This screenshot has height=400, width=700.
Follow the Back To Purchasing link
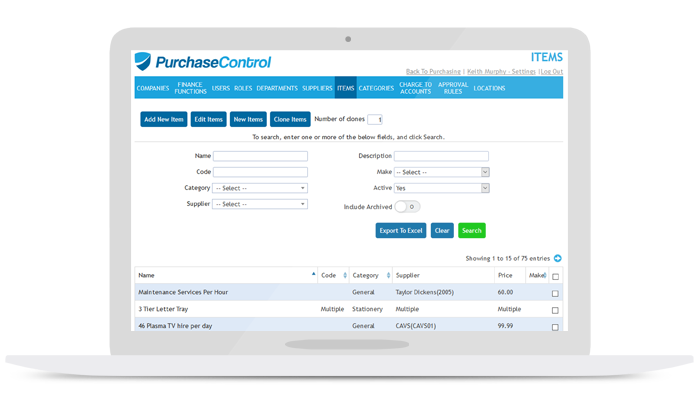click(x=433, y=71)
